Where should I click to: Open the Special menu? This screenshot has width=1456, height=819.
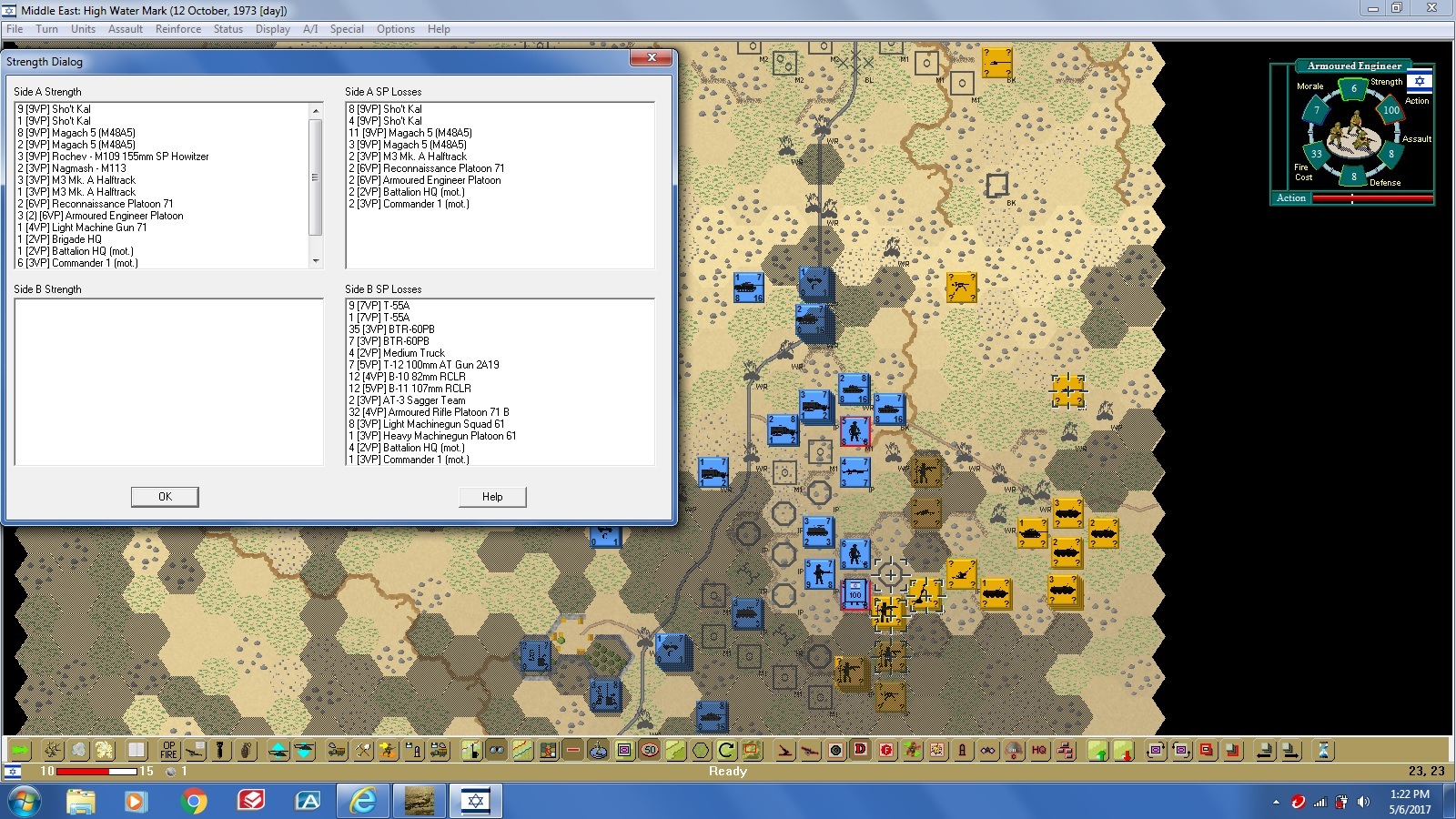(x=347, y=28)
